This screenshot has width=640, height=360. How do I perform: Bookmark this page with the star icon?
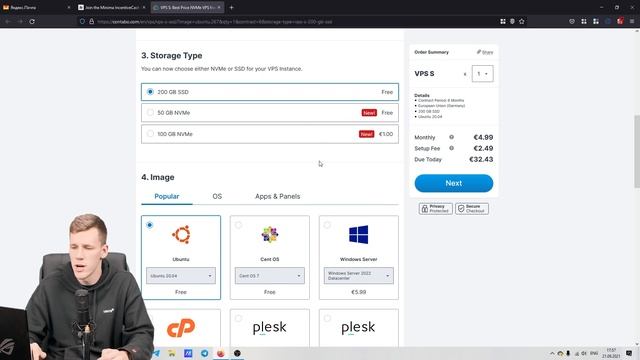(x=522, y=21)
